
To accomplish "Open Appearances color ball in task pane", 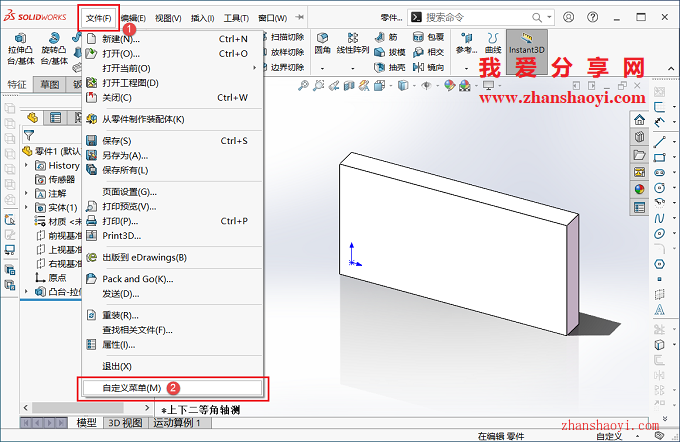I will click(x=639, y=189).
